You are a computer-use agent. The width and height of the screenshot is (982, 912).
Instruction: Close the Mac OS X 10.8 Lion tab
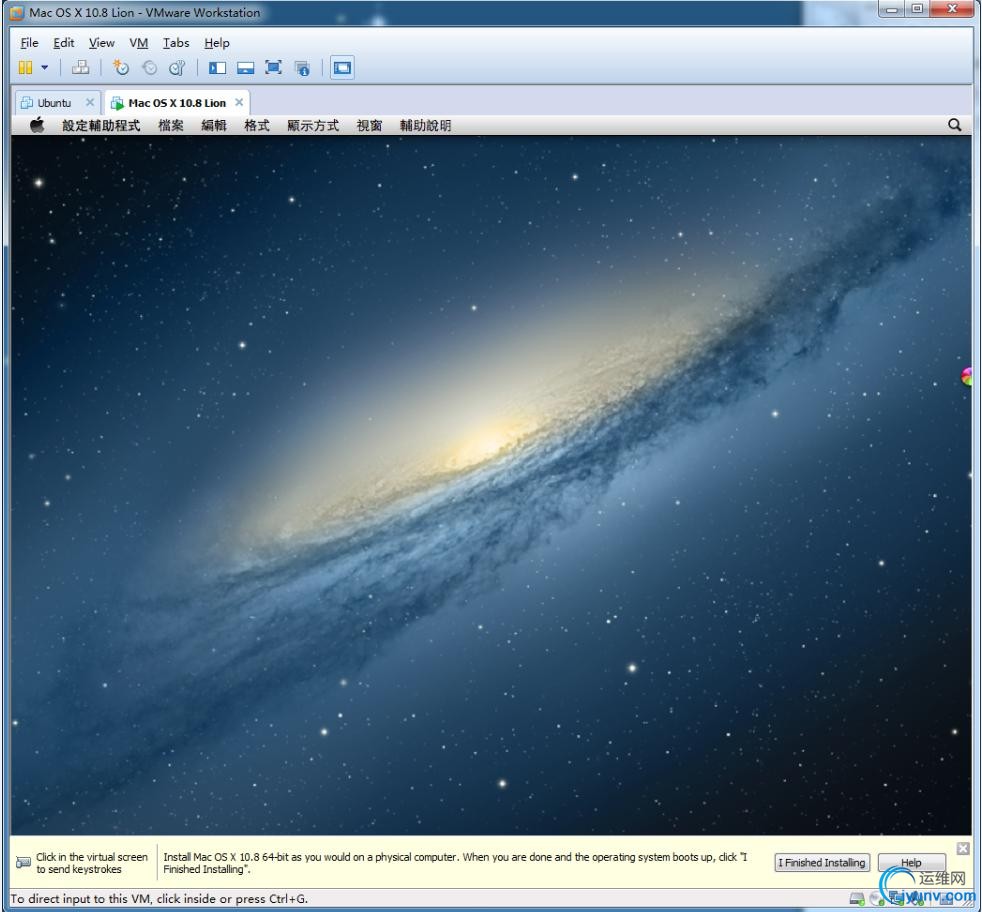pyautogui.click(x=239, y=102)
